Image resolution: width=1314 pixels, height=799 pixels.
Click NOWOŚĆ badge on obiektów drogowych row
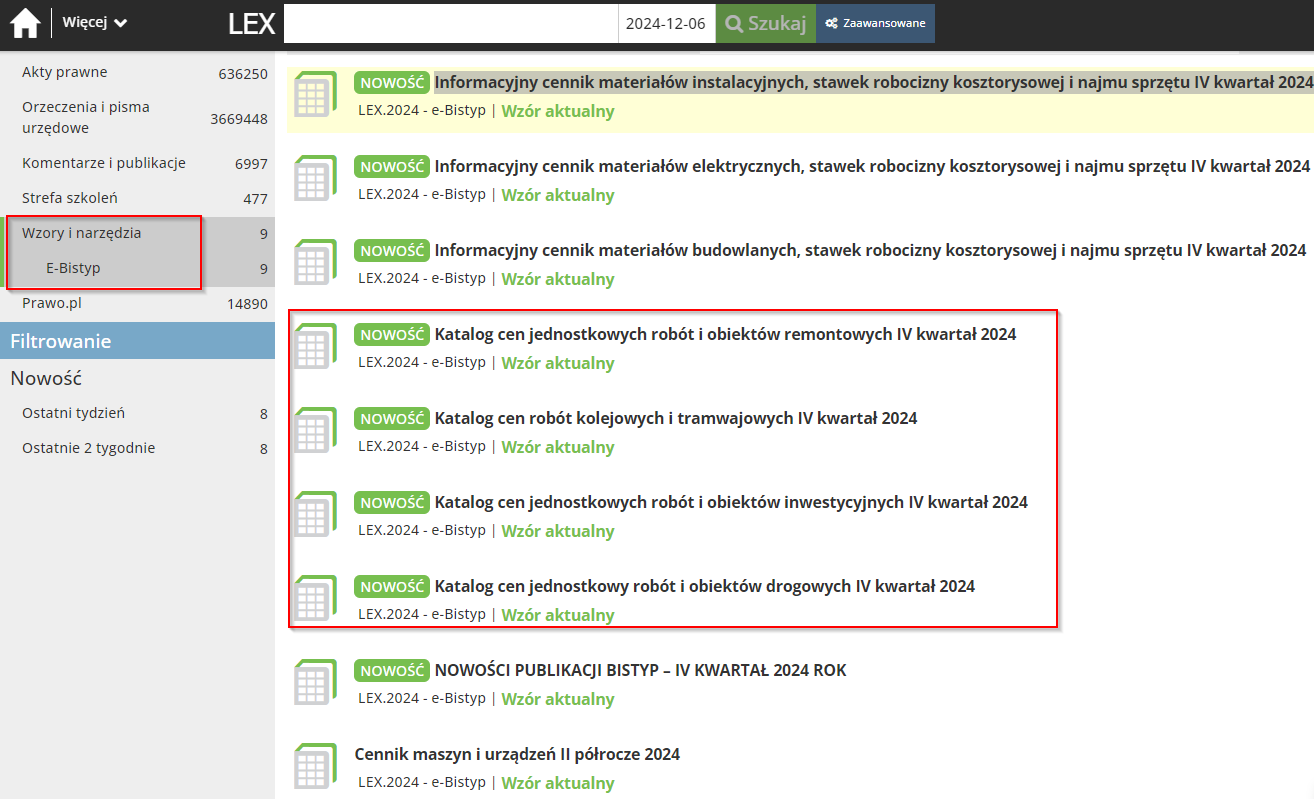[x=392, y=586]
